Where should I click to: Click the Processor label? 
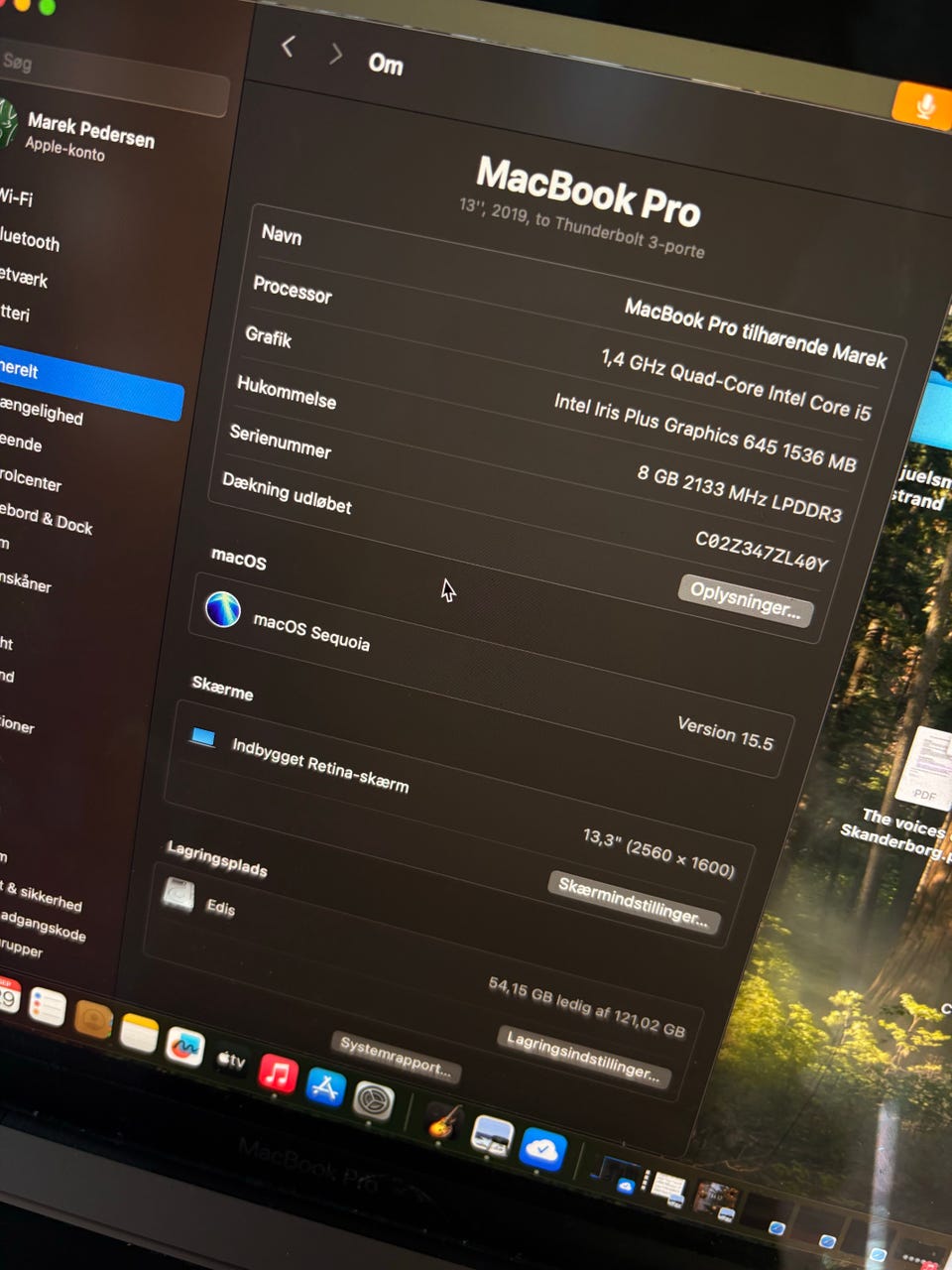point(293,289)
